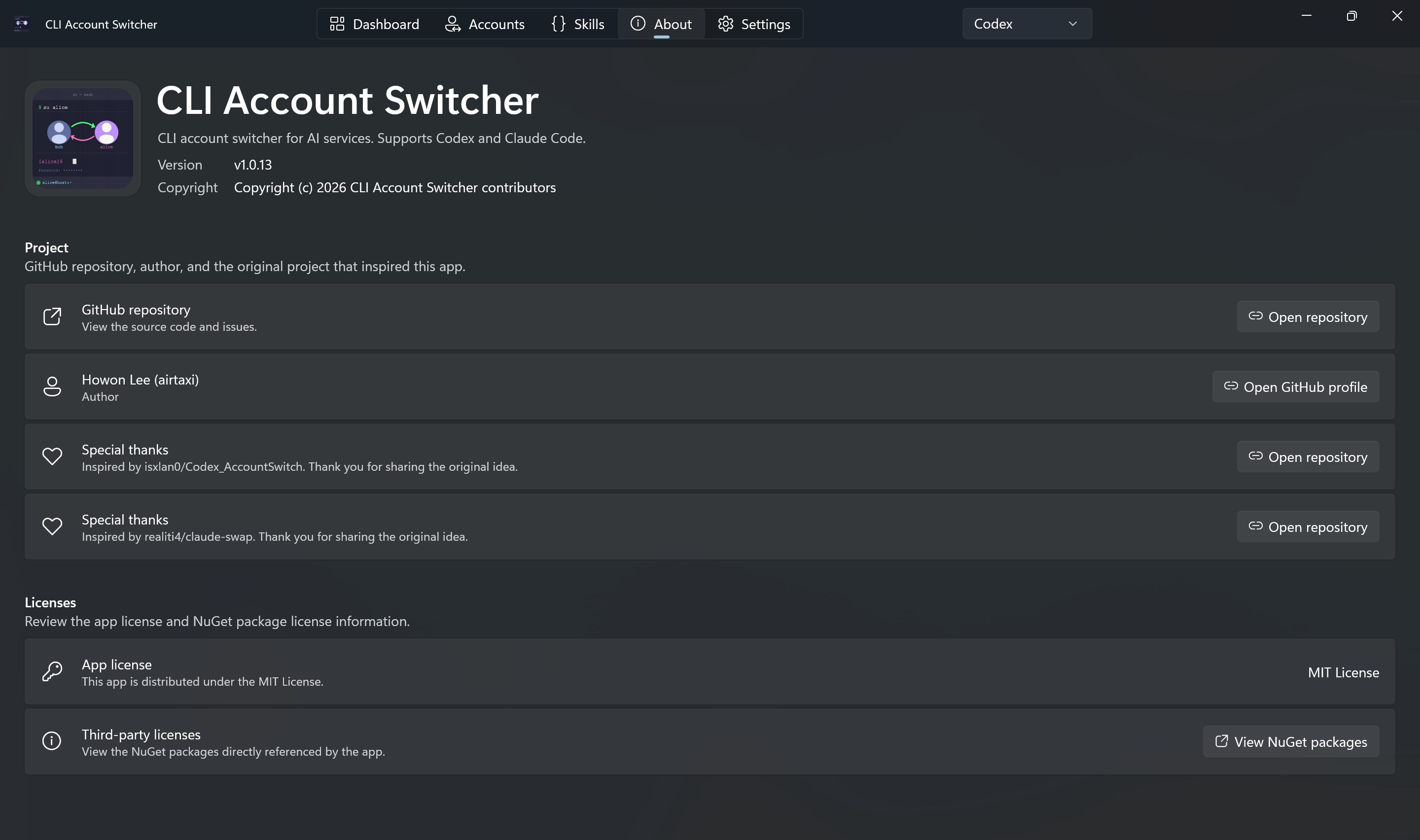Click the App license row title
The height and width of the screenshot is (840, 1420).
[116, 665]
